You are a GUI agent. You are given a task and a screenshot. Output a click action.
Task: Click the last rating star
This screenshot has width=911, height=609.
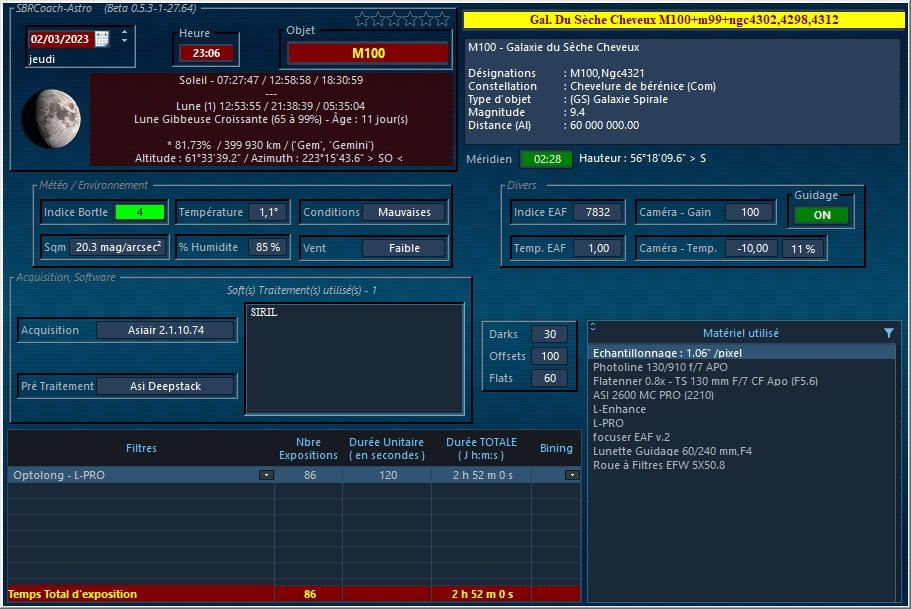[442, 19]
